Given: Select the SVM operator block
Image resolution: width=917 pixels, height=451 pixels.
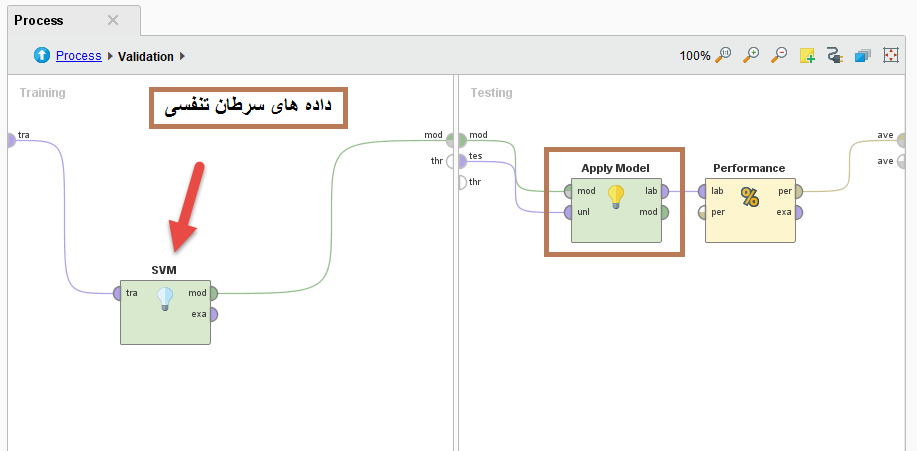Looking at the screenshot, I should (165, 320).
